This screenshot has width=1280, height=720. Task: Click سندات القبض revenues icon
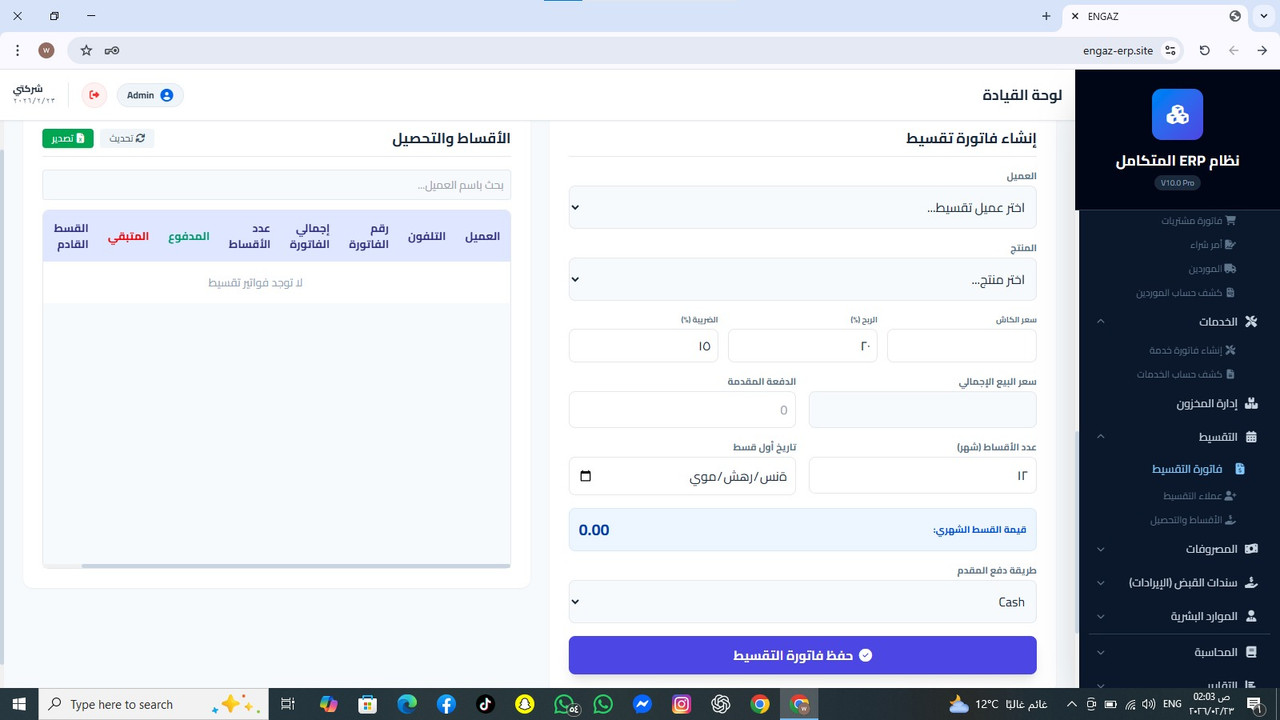(1251, 583)
